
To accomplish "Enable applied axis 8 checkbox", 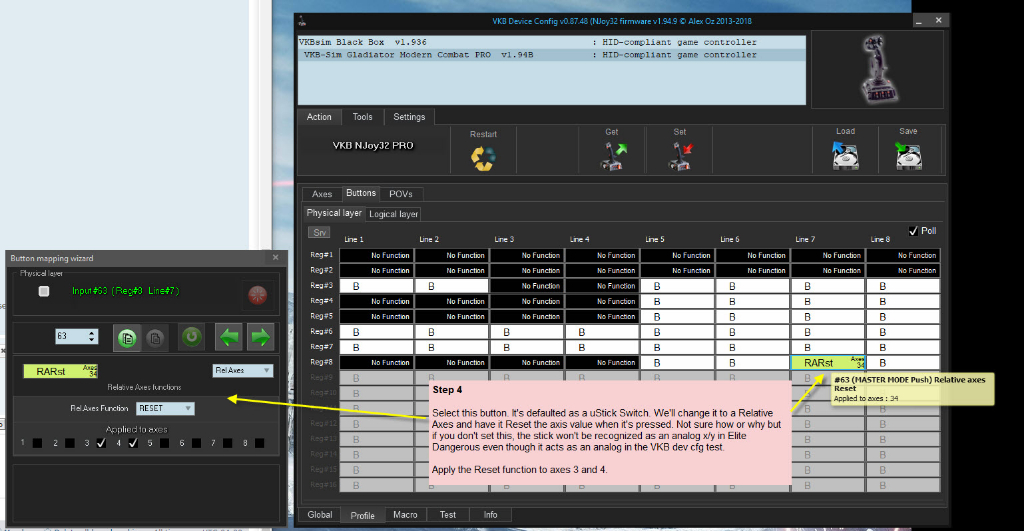I will (259, 443).
